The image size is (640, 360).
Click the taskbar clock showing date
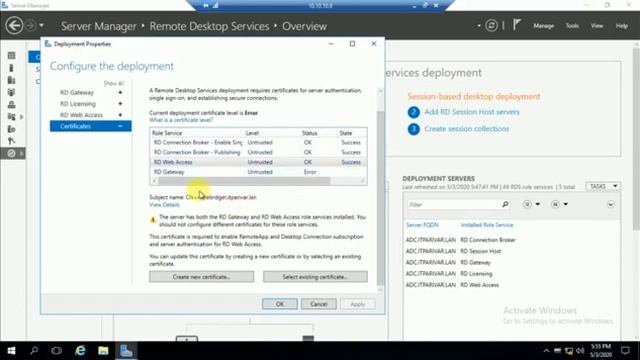[601, 351]
